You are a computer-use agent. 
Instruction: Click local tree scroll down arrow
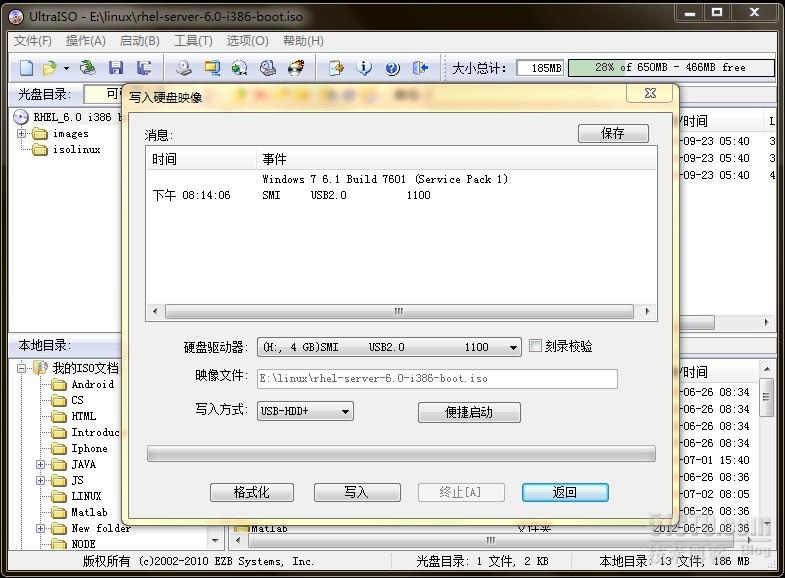[215, 540]
